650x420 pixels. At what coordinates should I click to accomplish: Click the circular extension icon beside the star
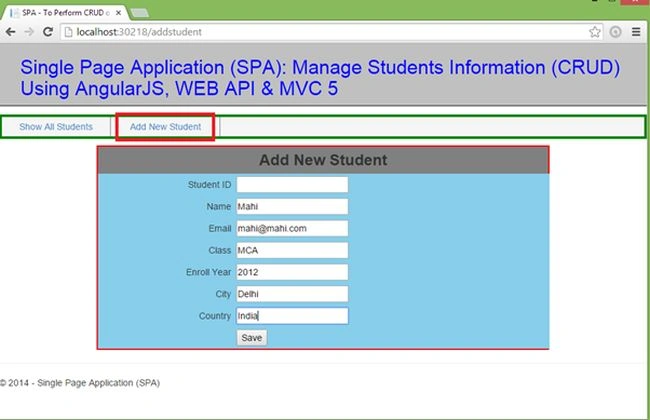pyautogui.click(x=616, y=32)
